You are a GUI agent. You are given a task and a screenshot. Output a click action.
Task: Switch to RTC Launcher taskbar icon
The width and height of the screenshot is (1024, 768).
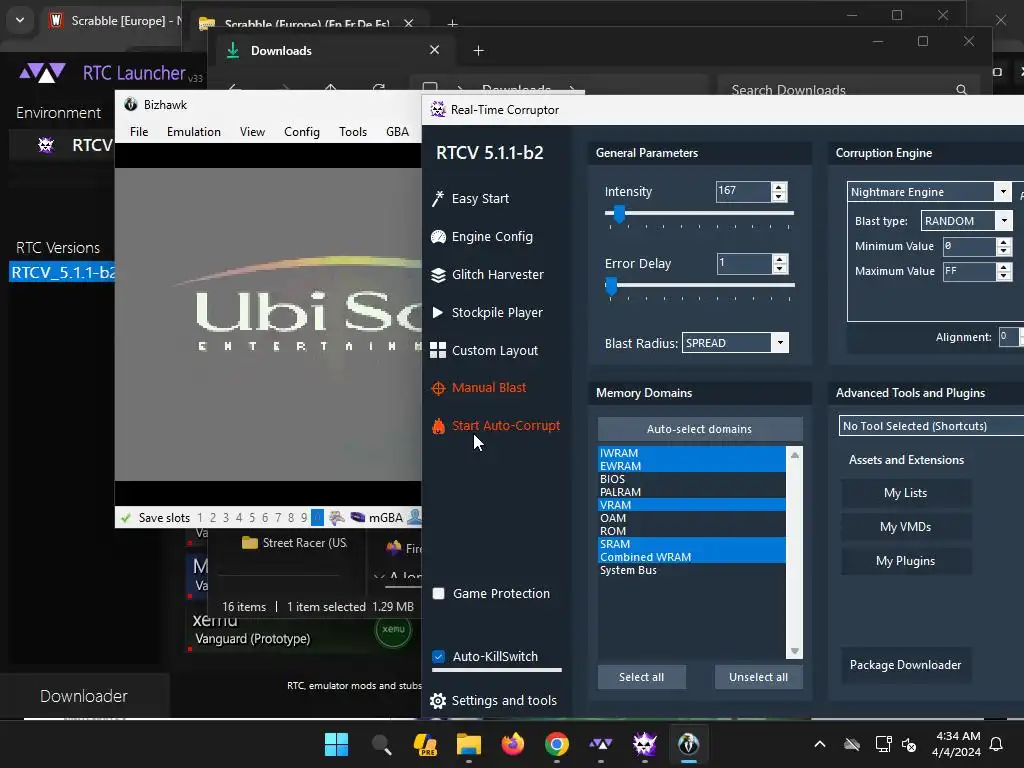coord(601,744)
